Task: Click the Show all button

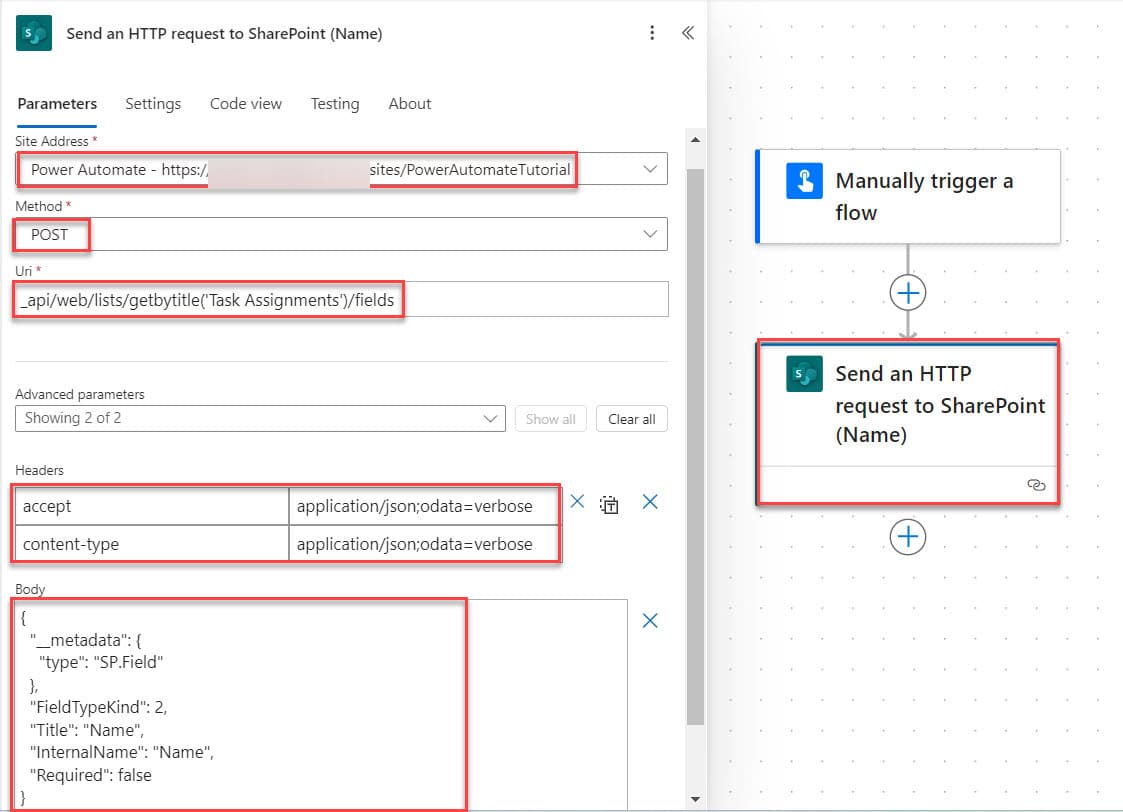Action: [x=550, y=419]
